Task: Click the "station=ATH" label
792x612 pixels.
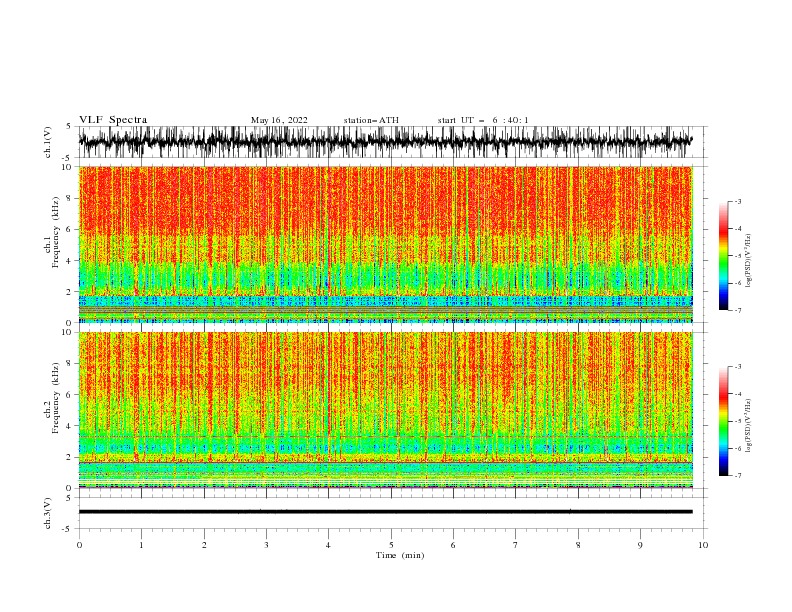Action: pyautogui.click(x=371, y=120)
